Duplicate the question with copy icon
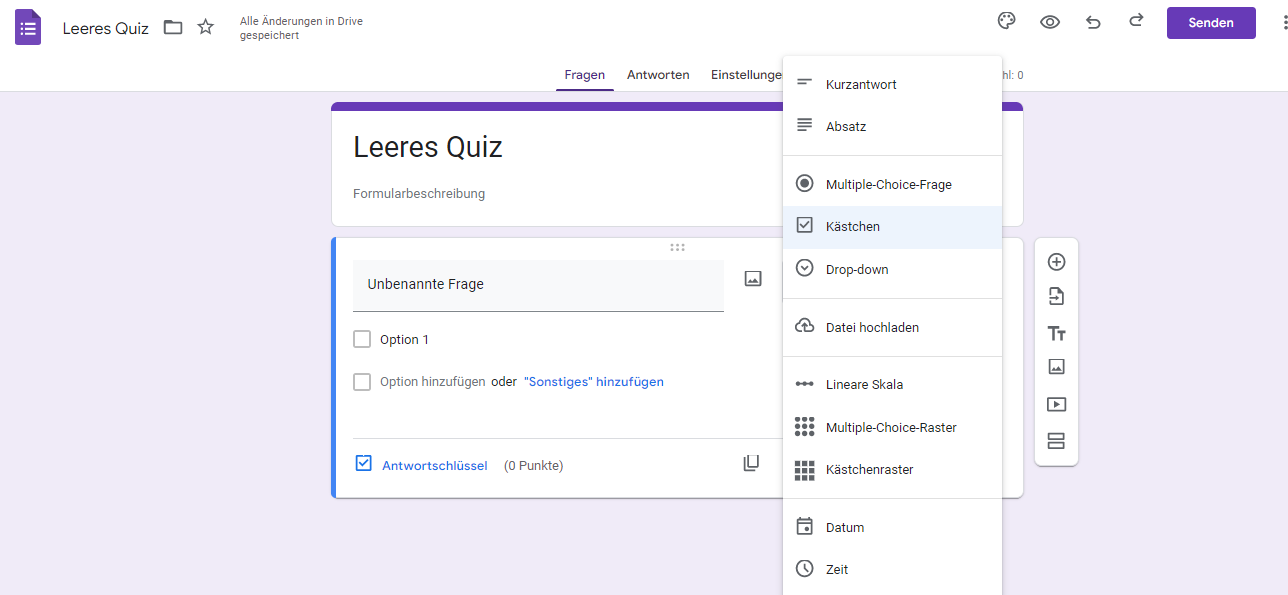1288x595 pixels. click(751, 463)
